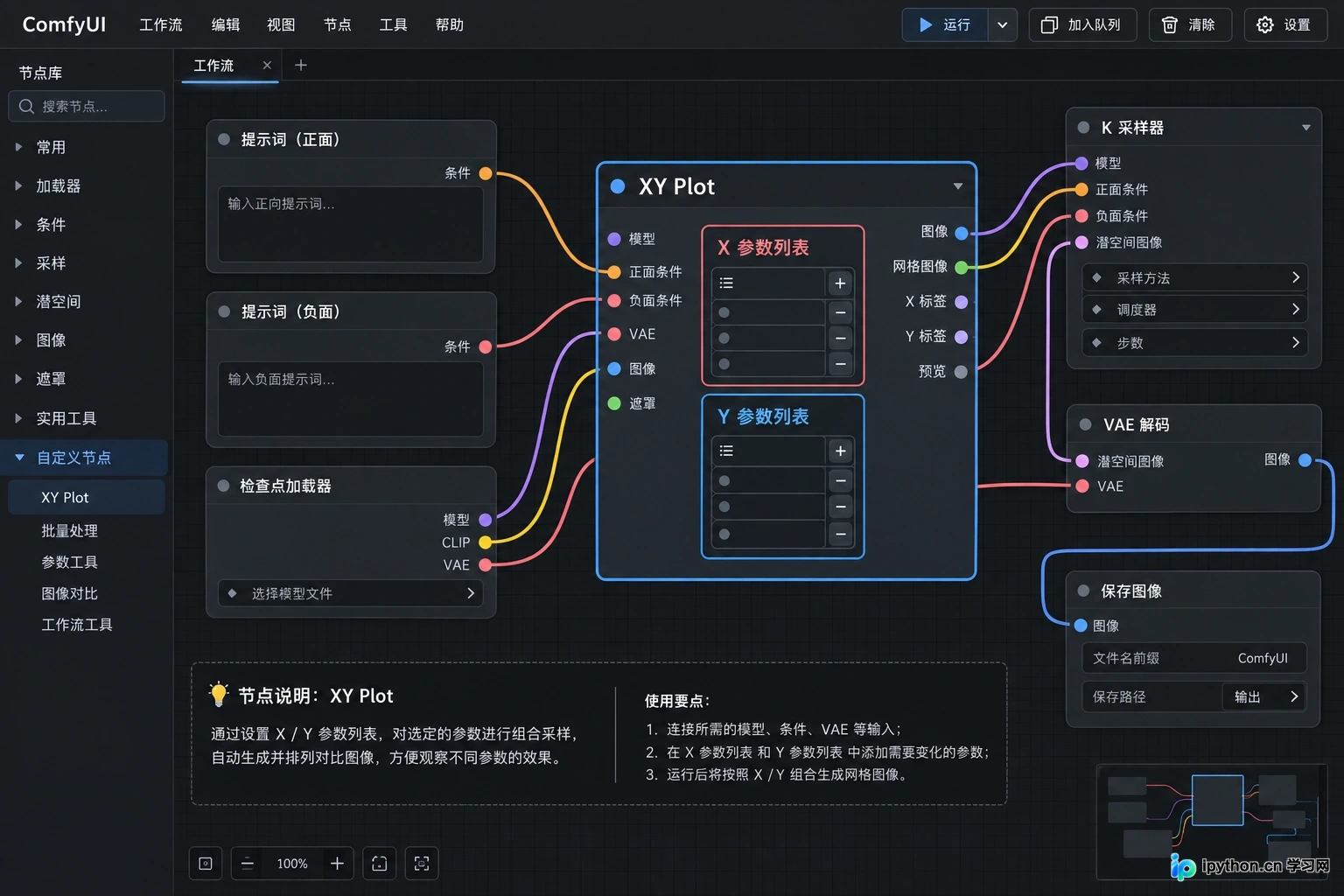Toggle the status dot on 保存图像 node
Screen dimensions: 1344x896
coord(1083,591)
